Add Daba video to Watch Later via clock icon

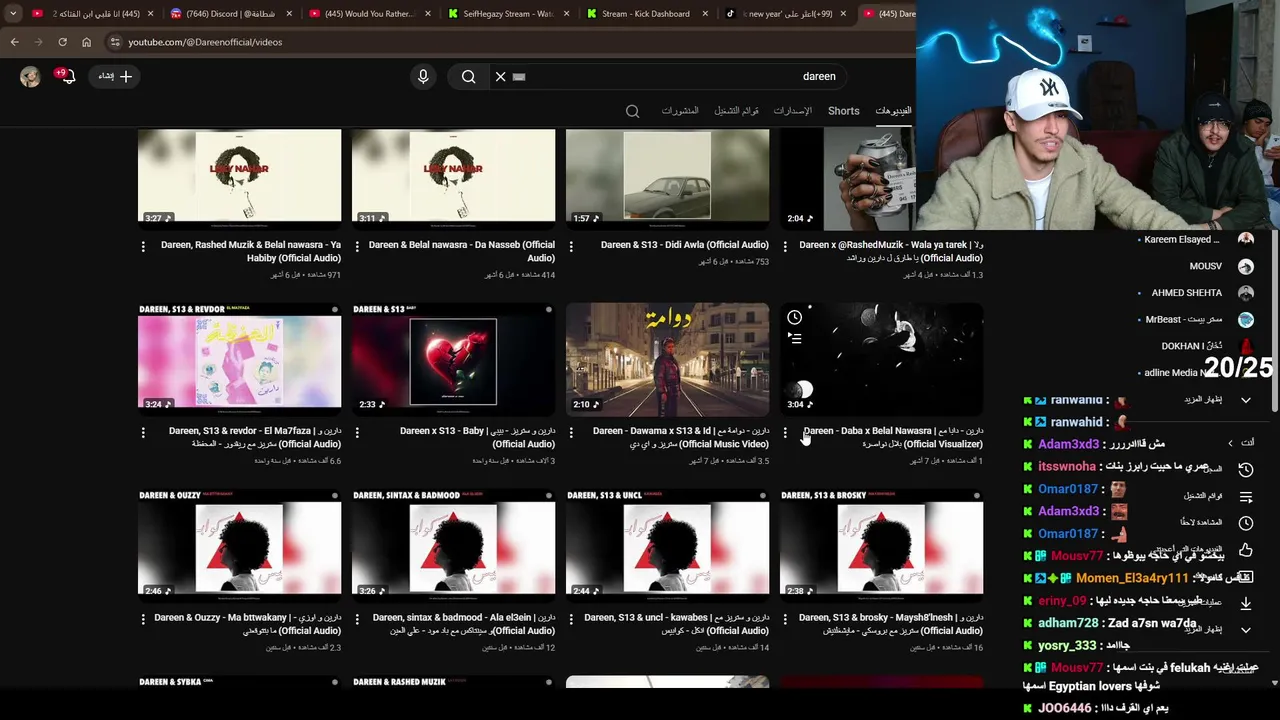pos(794,317)
